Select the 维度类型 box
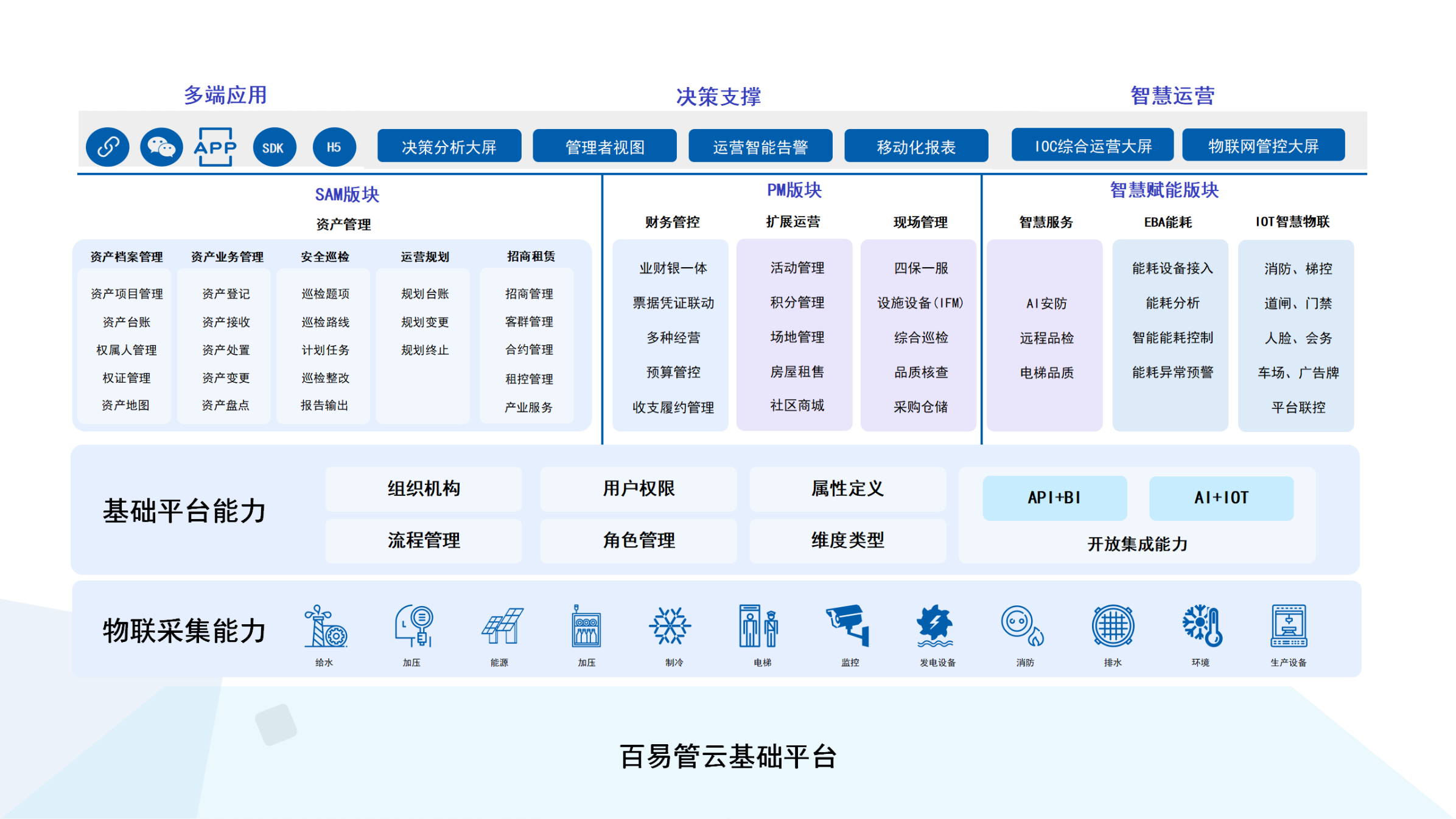Image resolution: width=1456 pixels, height=819 pixels. click(847, 540)
